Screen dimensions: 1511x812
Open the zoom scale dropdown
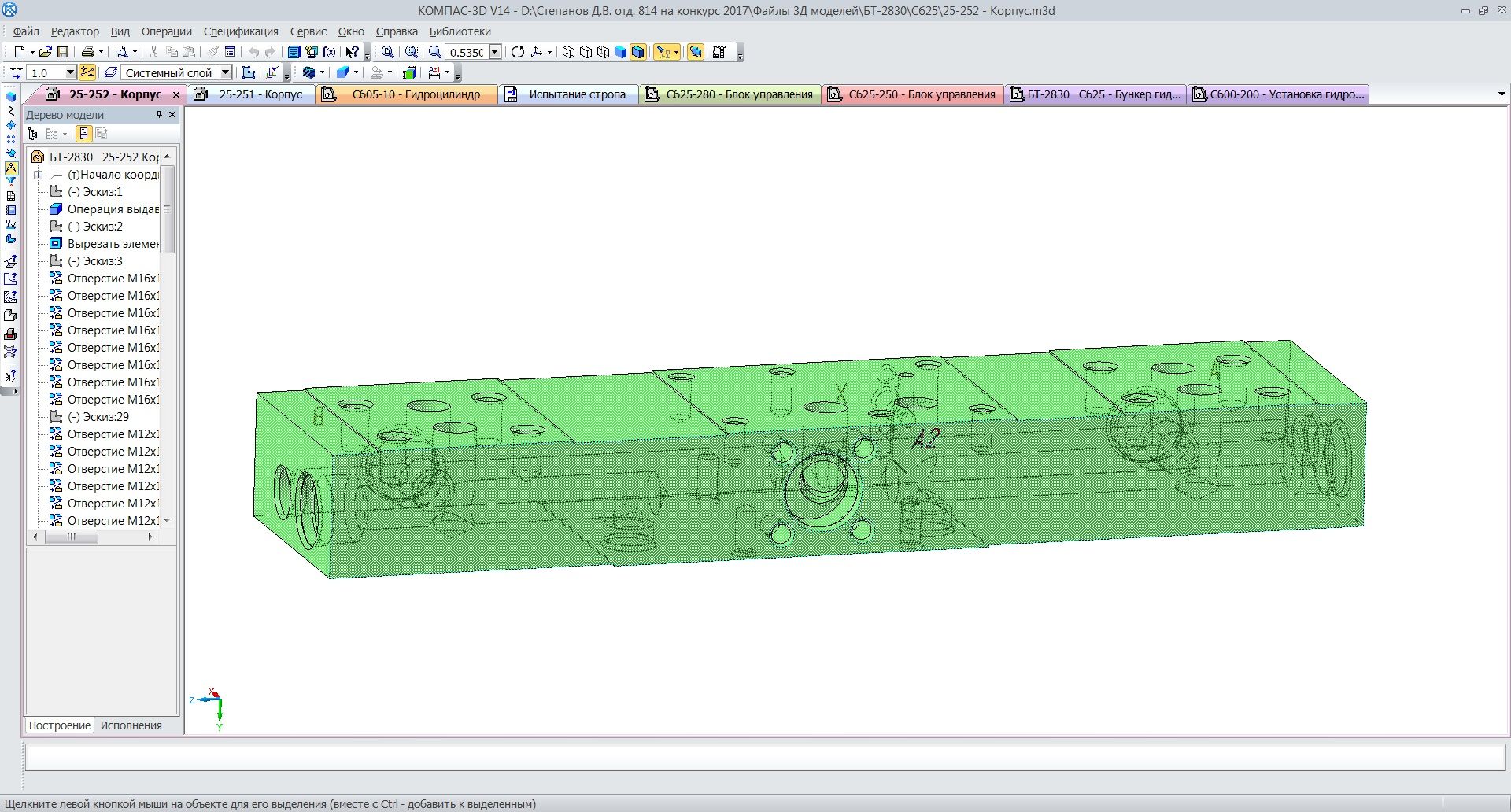tap(495, 52)
